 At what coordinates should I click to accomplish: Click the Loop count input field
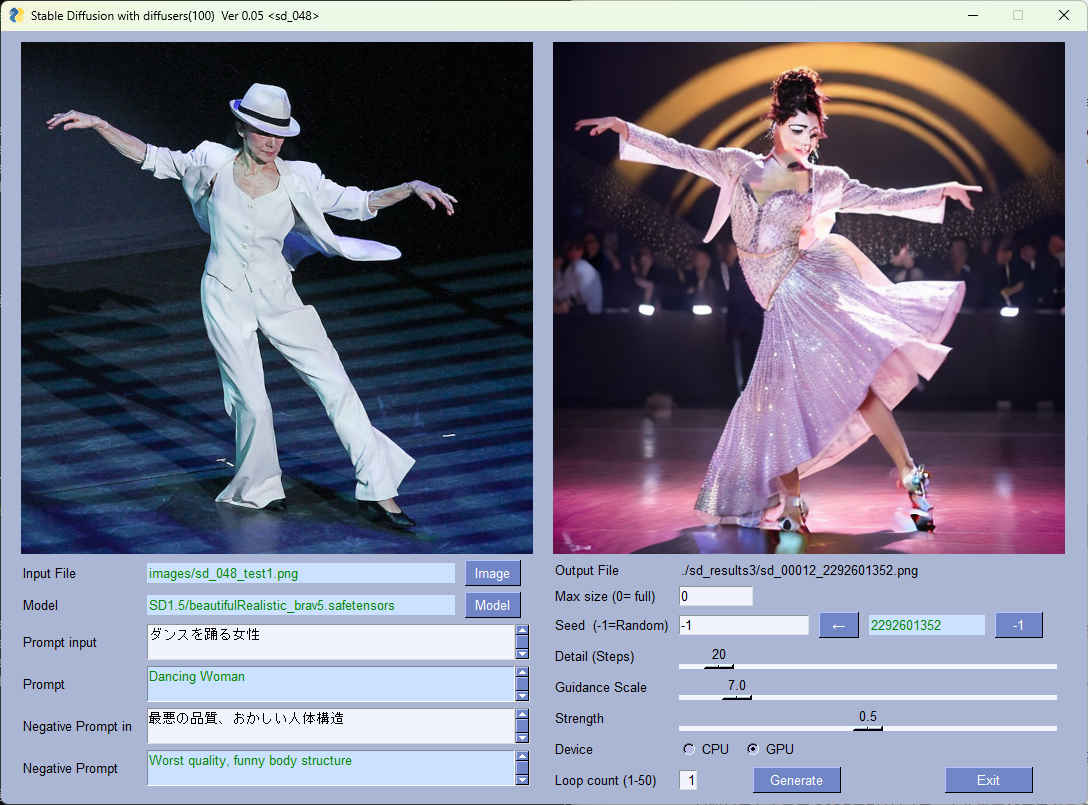[688, 780]
